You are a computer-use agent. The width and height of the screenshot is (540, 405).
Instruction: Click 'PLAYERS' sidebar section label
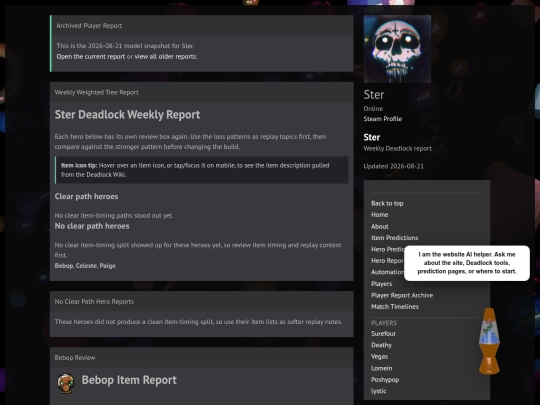[384, 323]
